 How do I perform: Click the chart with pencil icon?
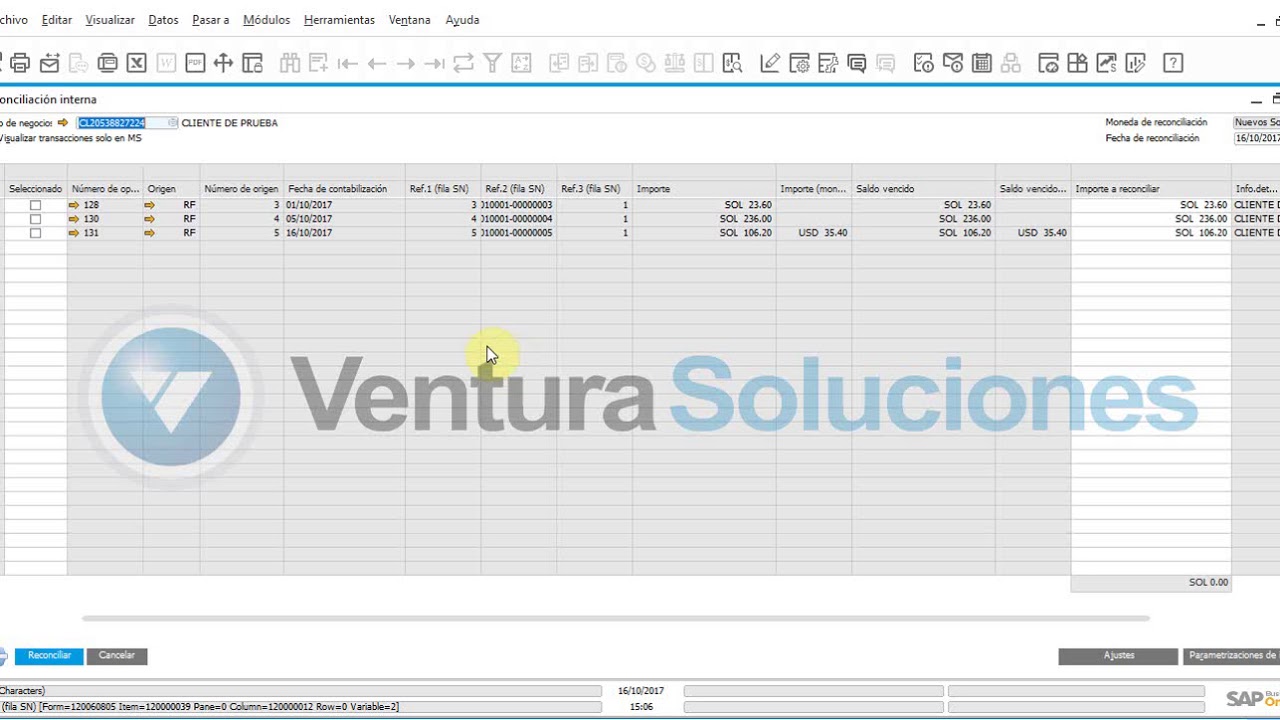coord(1135,63)
